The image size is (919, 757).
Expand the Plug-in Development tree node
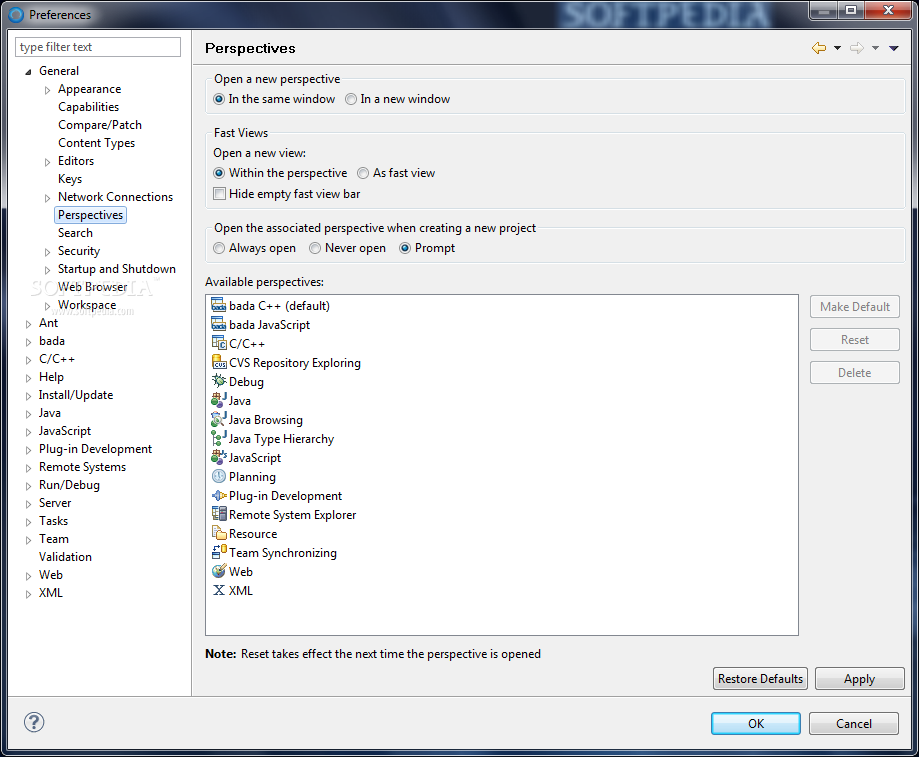coord(28,451)
